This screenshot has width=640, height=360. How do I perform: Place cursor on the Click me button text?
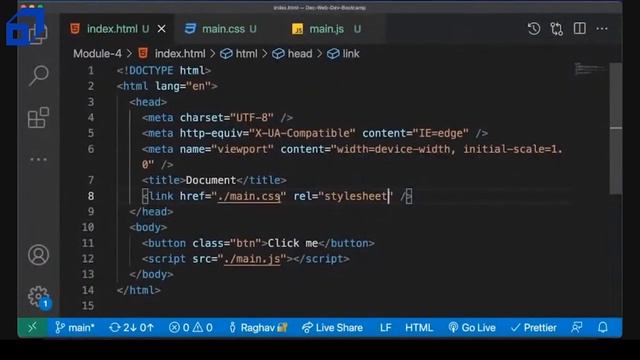pos(293,243)
